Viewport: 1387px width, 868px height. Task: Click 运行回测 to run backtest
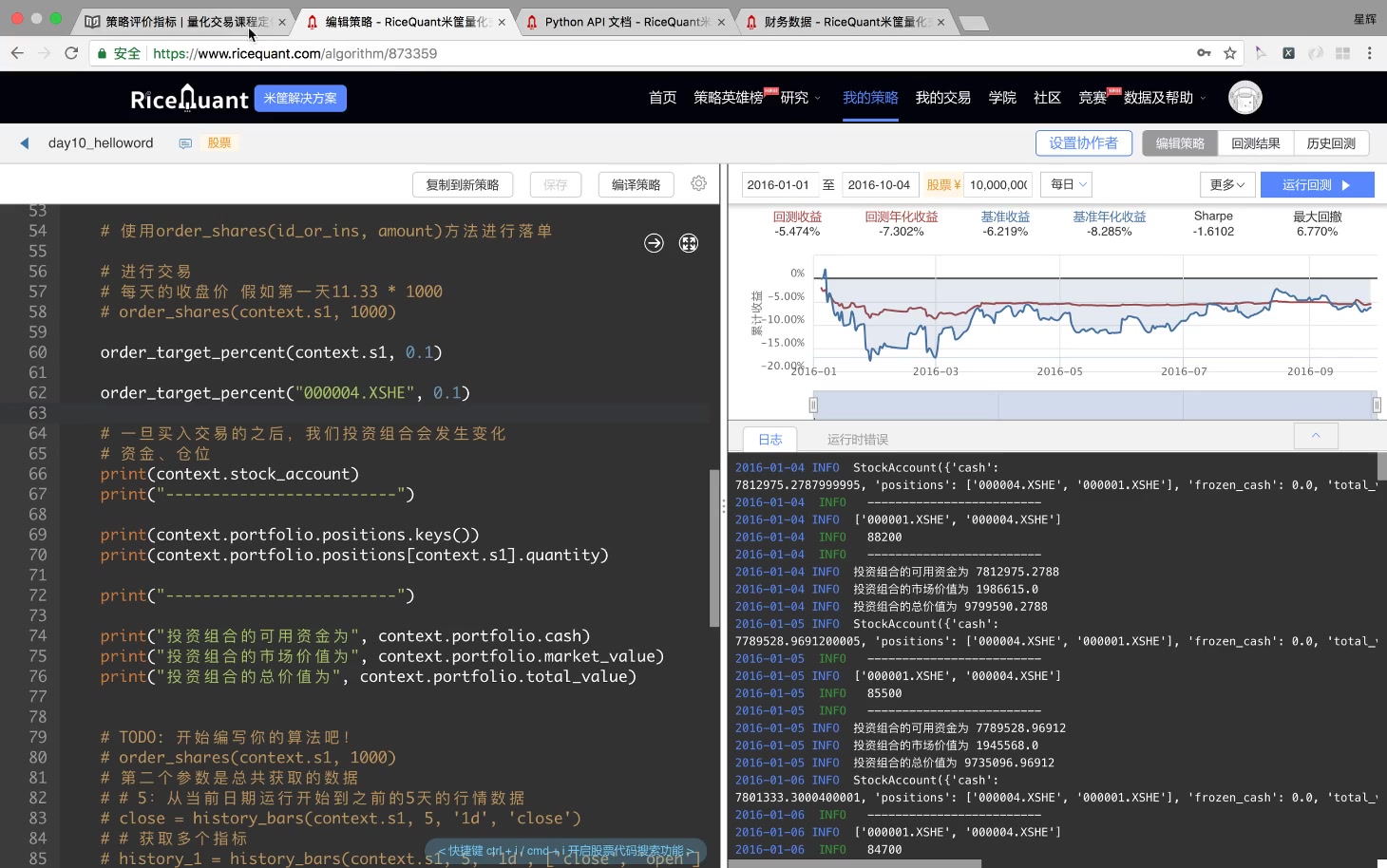[1317, 184]
